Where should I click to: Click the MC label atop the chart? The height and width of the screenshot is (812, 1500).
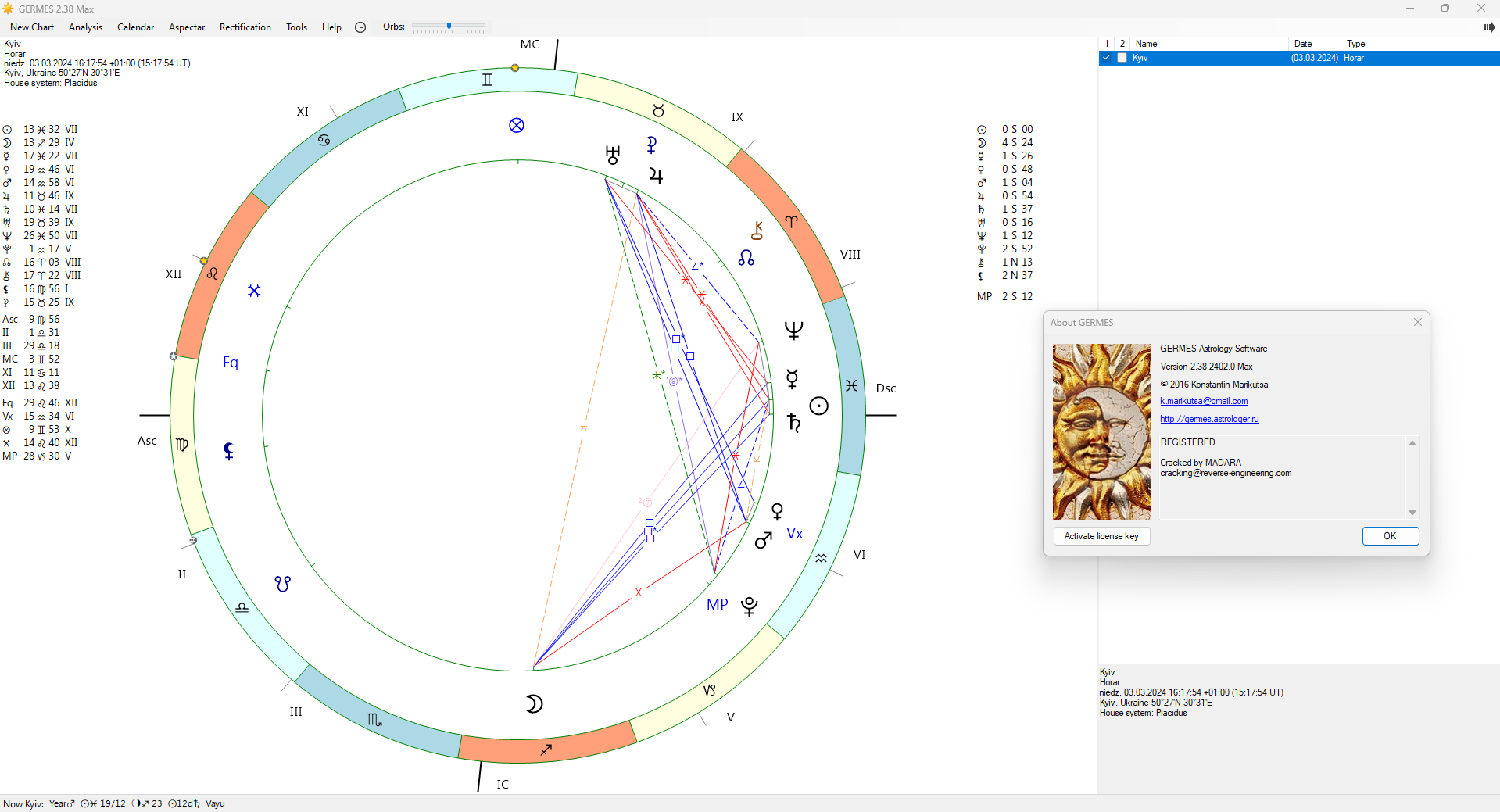pos(530,45)
